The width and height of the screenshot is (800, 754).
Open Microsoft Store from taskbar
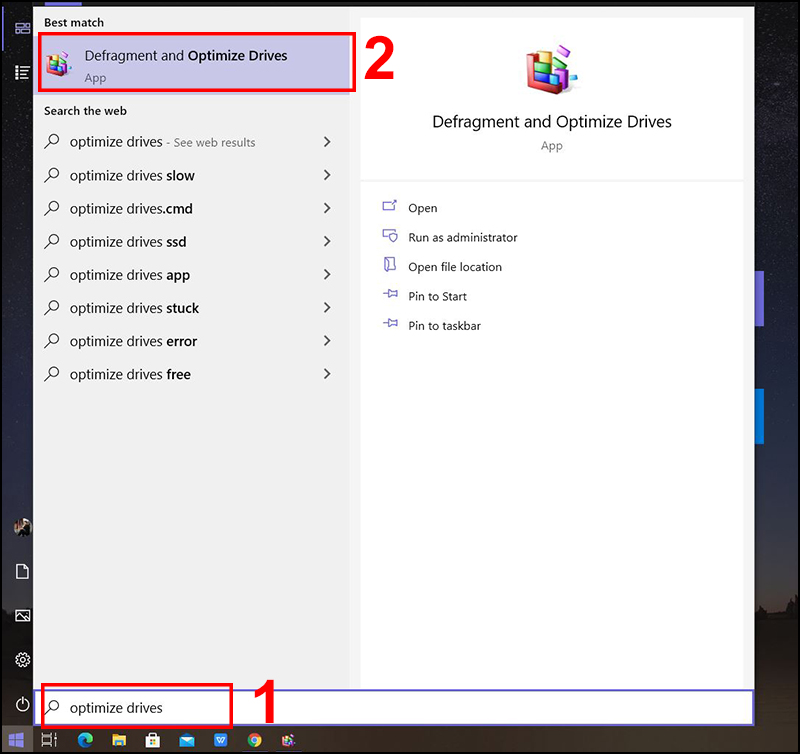click(x=153, y=740)
